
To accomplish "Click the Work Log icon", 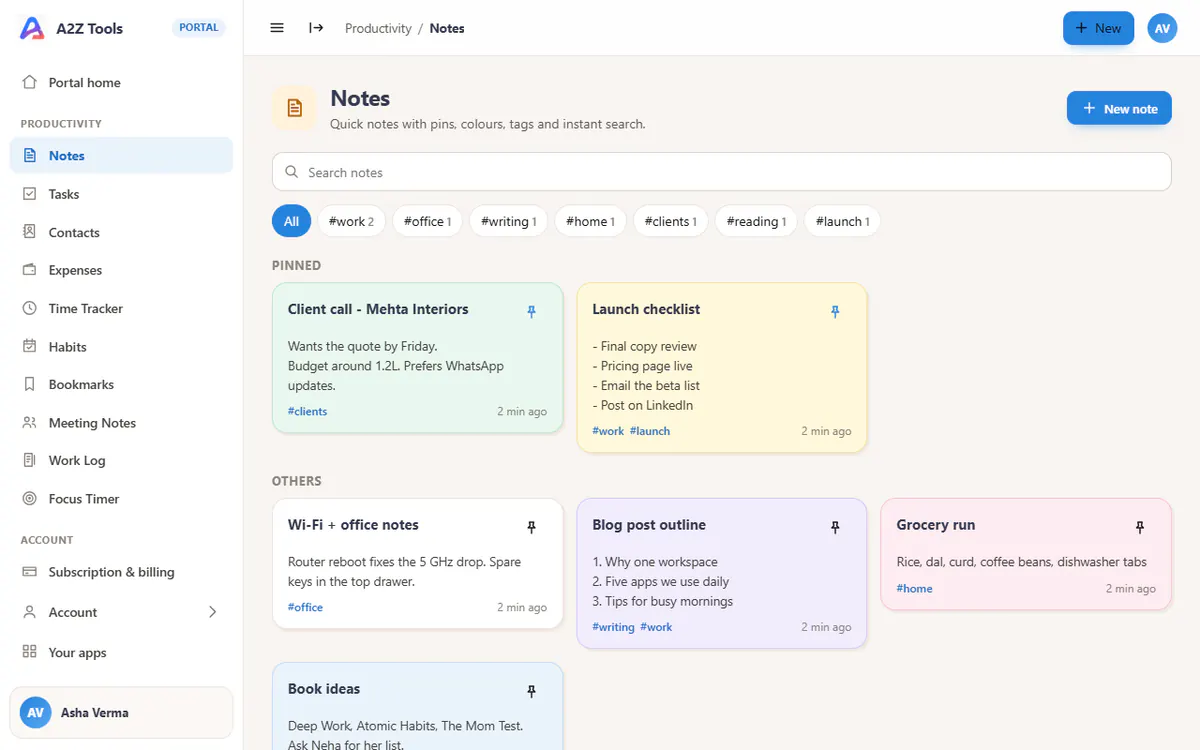I will 29,461.
